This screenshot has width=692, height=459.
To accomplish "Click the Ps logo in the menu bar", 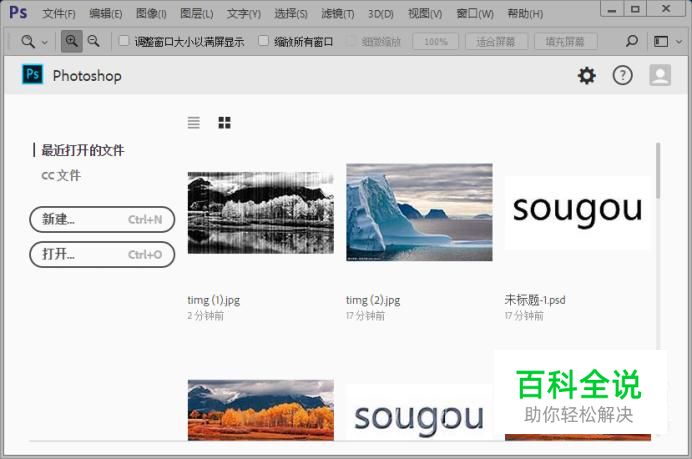I will pyautogui.click(x=18, y=12).
